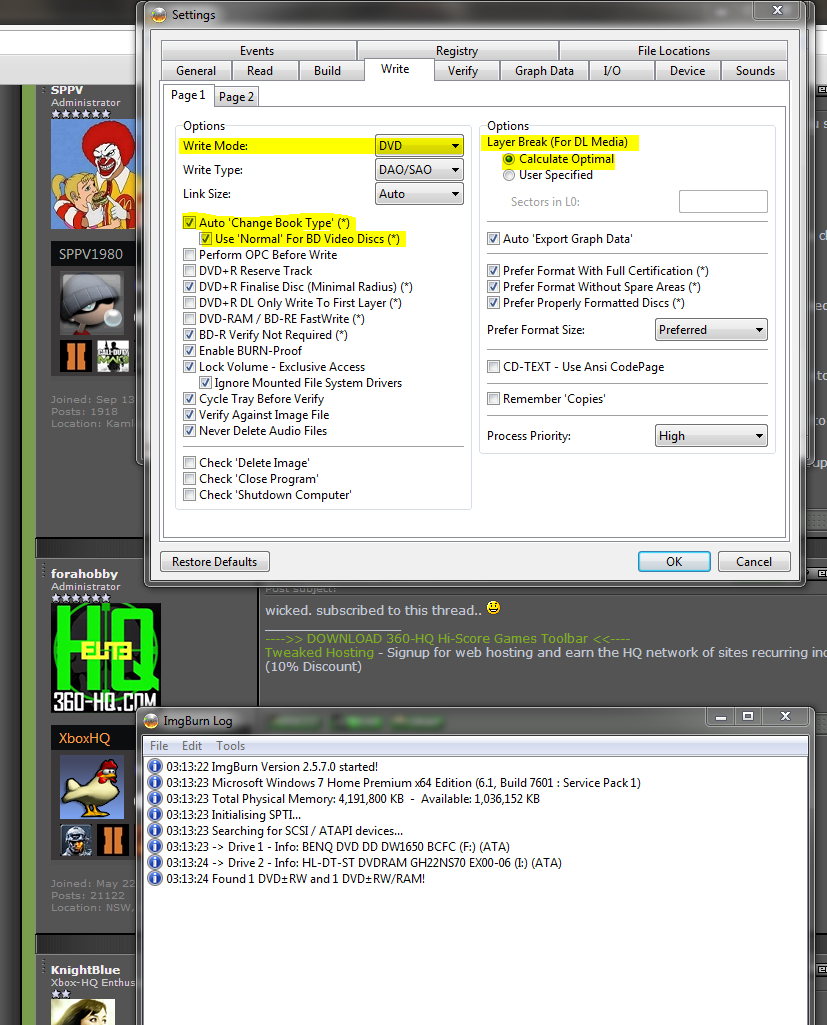
Task: Uncheck 'Enable BURN-Proof' option
Action: 190,351
